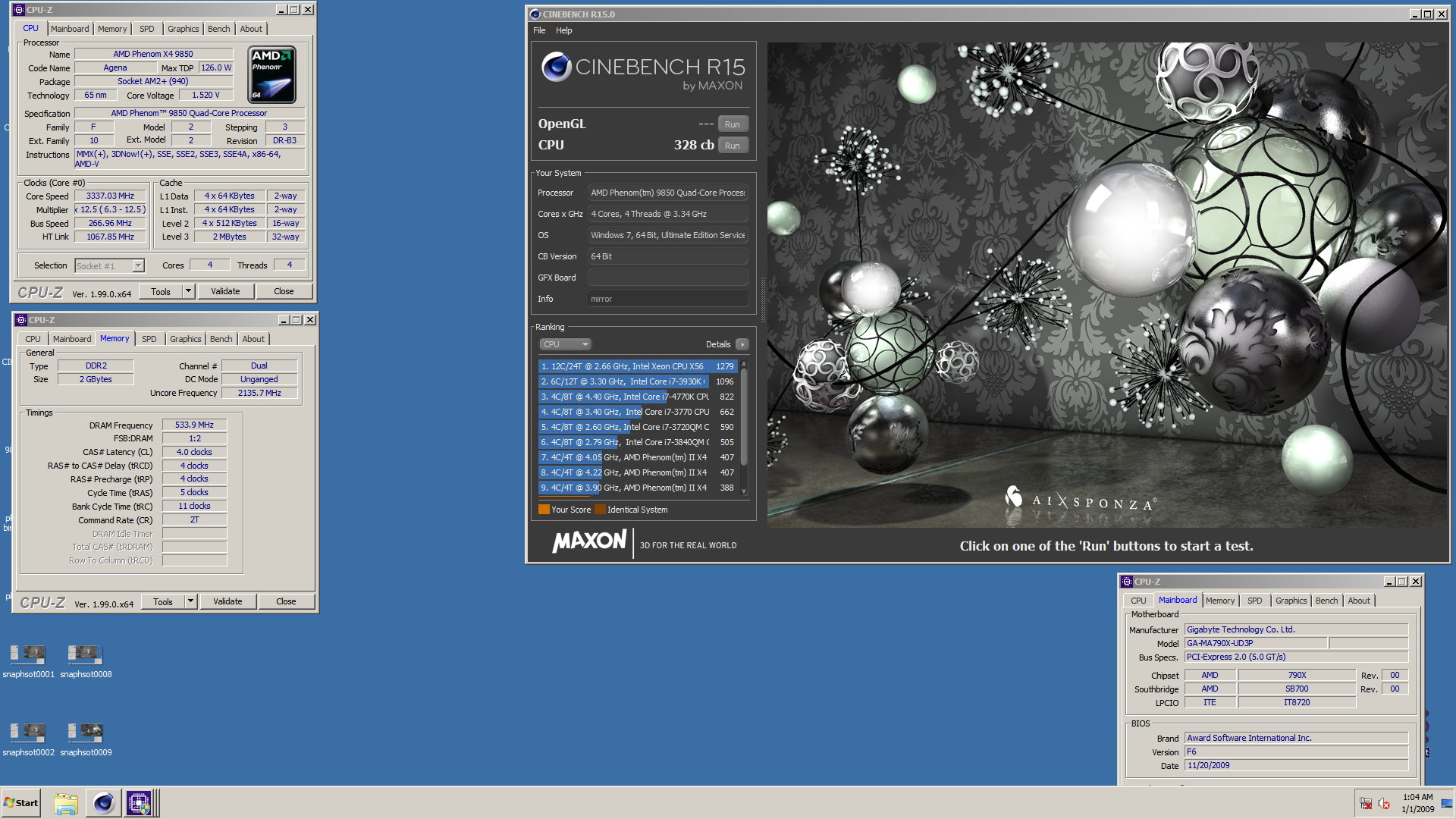Click the Cinebench R15 sphere logo
The height and width of the screenshot is (819, 1456).
tap(556, 67)
